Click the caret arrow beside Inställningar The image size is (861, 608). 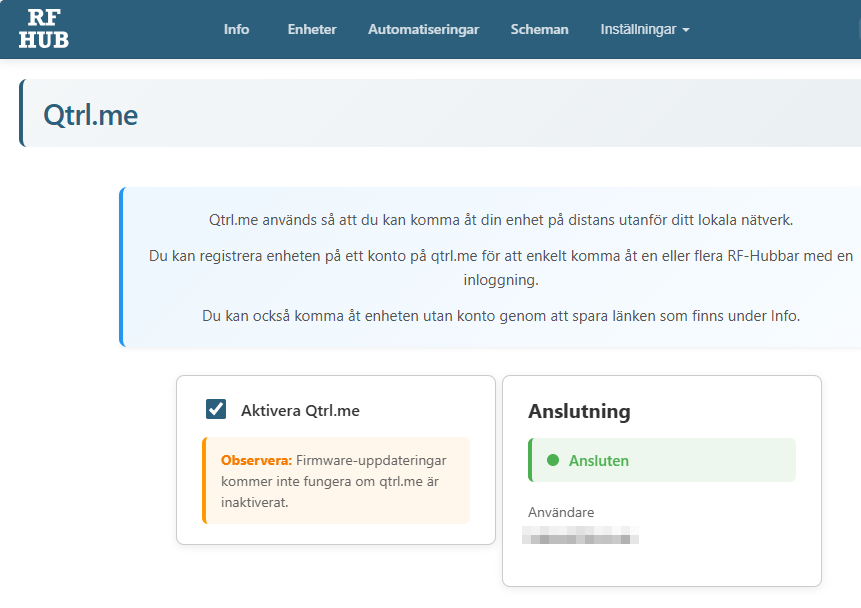pos(686,30)
